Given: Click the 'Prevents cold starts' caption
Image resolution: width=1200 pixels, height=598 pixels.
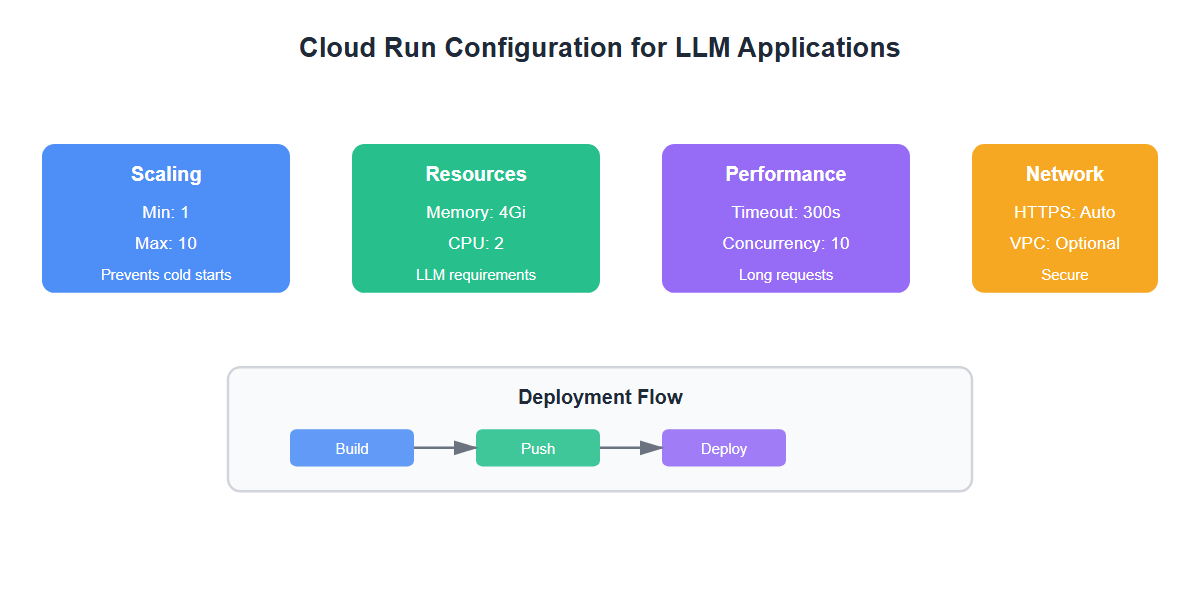Looking at the screenshot, I should pos(166,275).
